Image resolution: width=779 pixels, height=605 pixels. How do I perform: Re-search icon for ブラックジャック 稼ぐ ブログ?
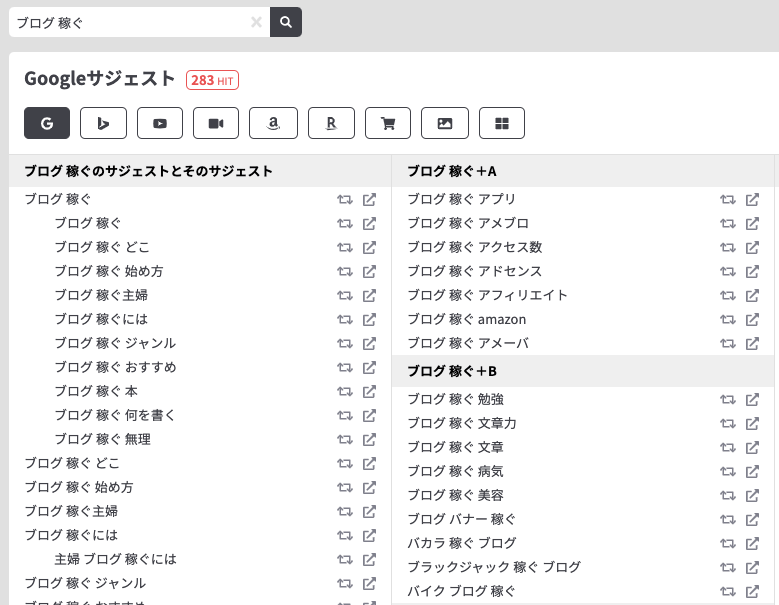click(728, 567)
